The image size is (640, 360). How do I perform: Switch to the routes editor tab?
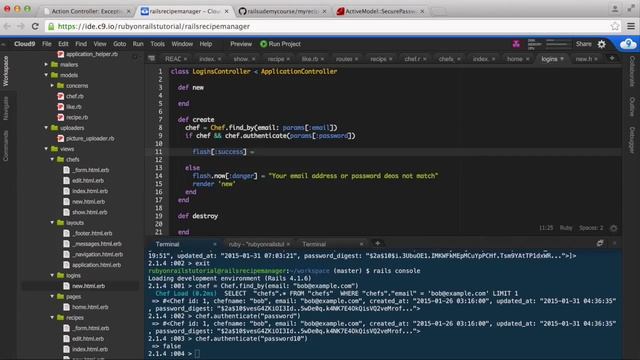[x=347, y=59]
